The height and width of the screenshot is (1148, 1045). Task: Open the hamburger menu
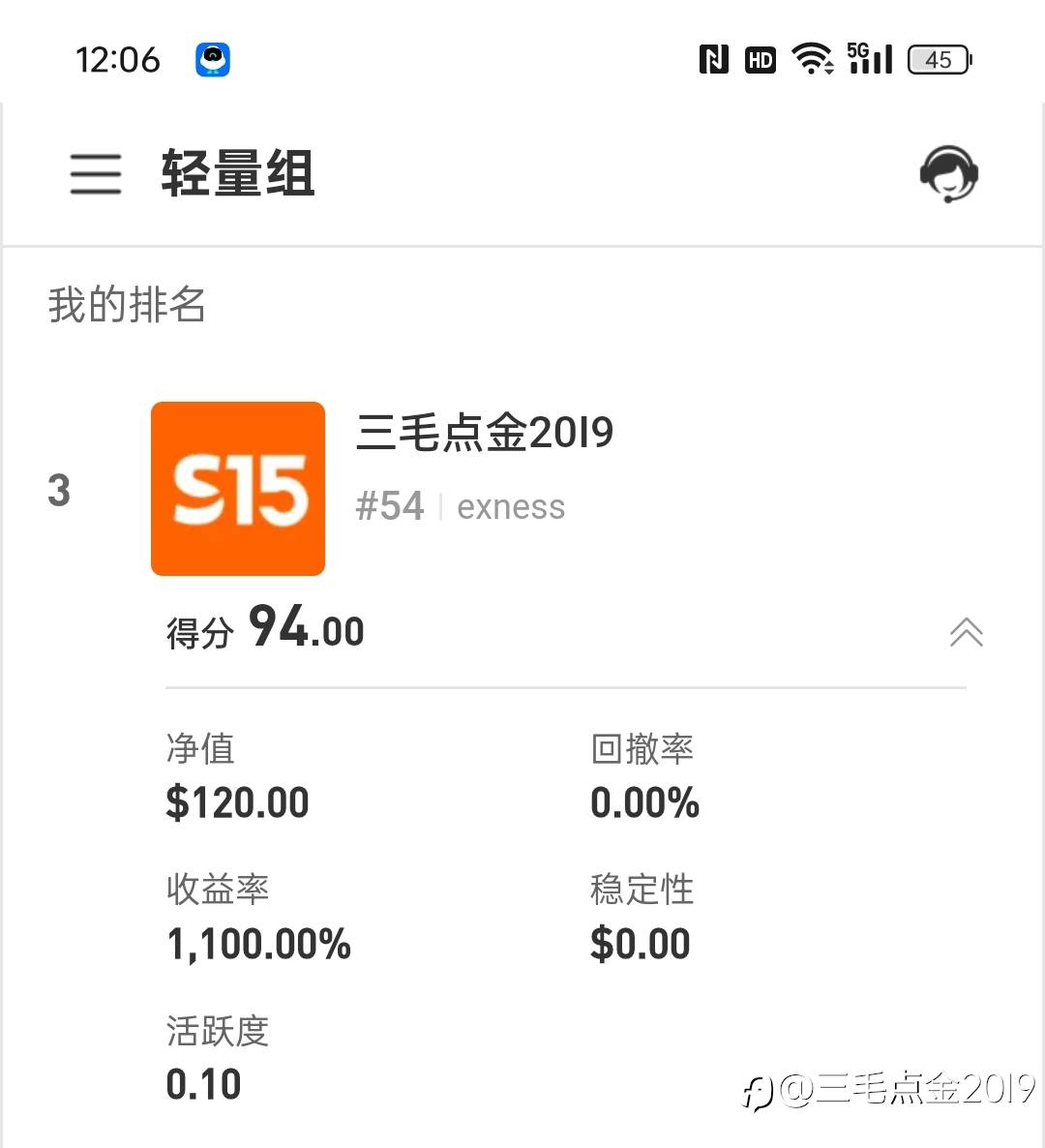point(95,174)
